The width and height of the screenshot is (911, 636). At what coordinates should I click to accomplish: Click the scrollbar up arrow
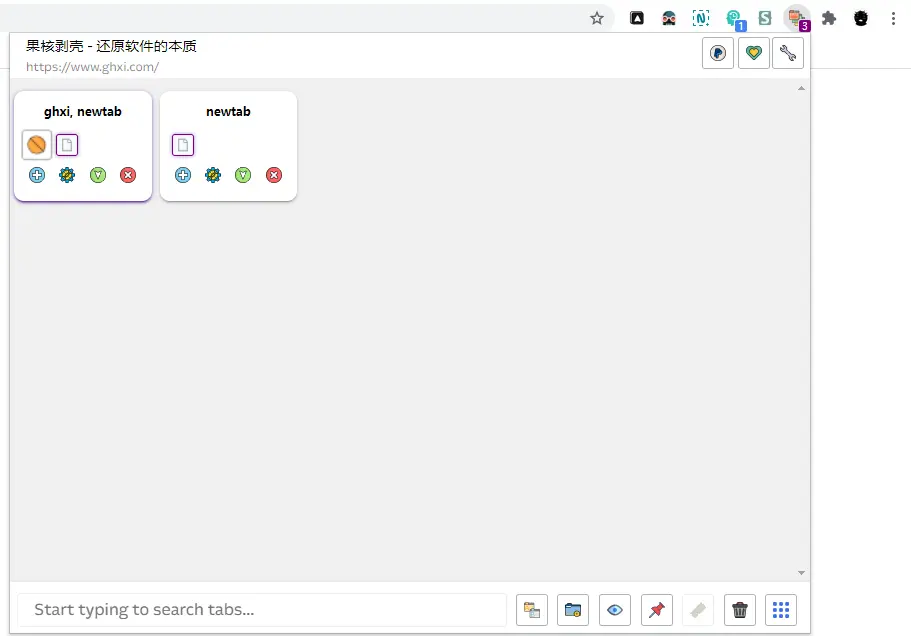pyautogui.click(x=801, y=88)
